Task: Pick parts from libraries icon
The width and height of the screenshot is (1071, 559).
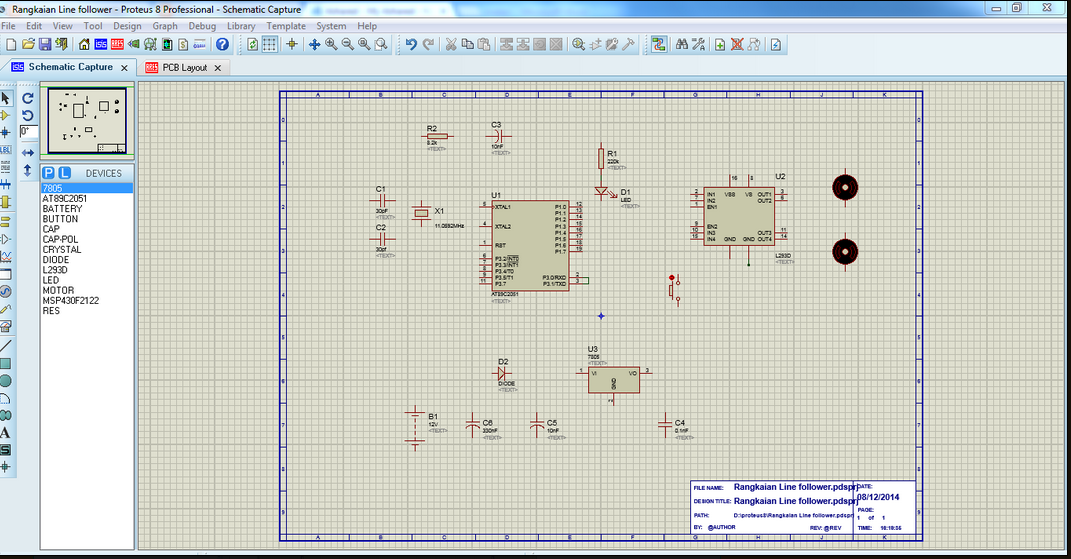Action: (x=579, y=44)
